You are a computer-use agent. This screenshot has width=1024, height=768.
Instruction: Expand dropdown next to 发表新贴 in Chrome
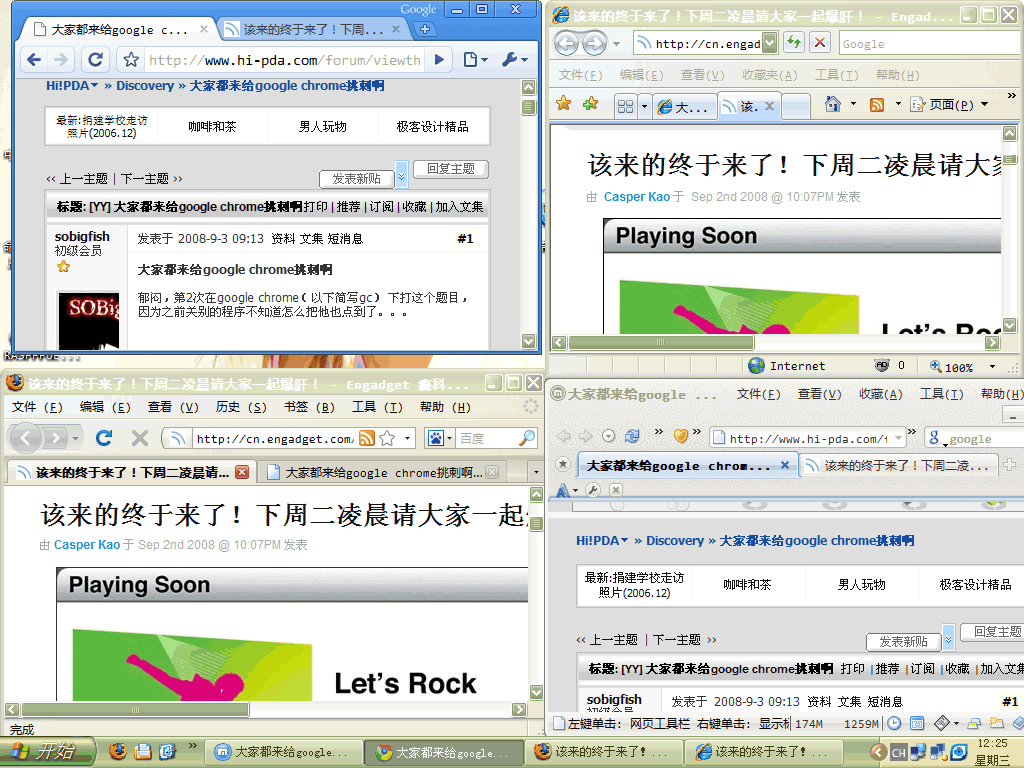tap(402, 174)
